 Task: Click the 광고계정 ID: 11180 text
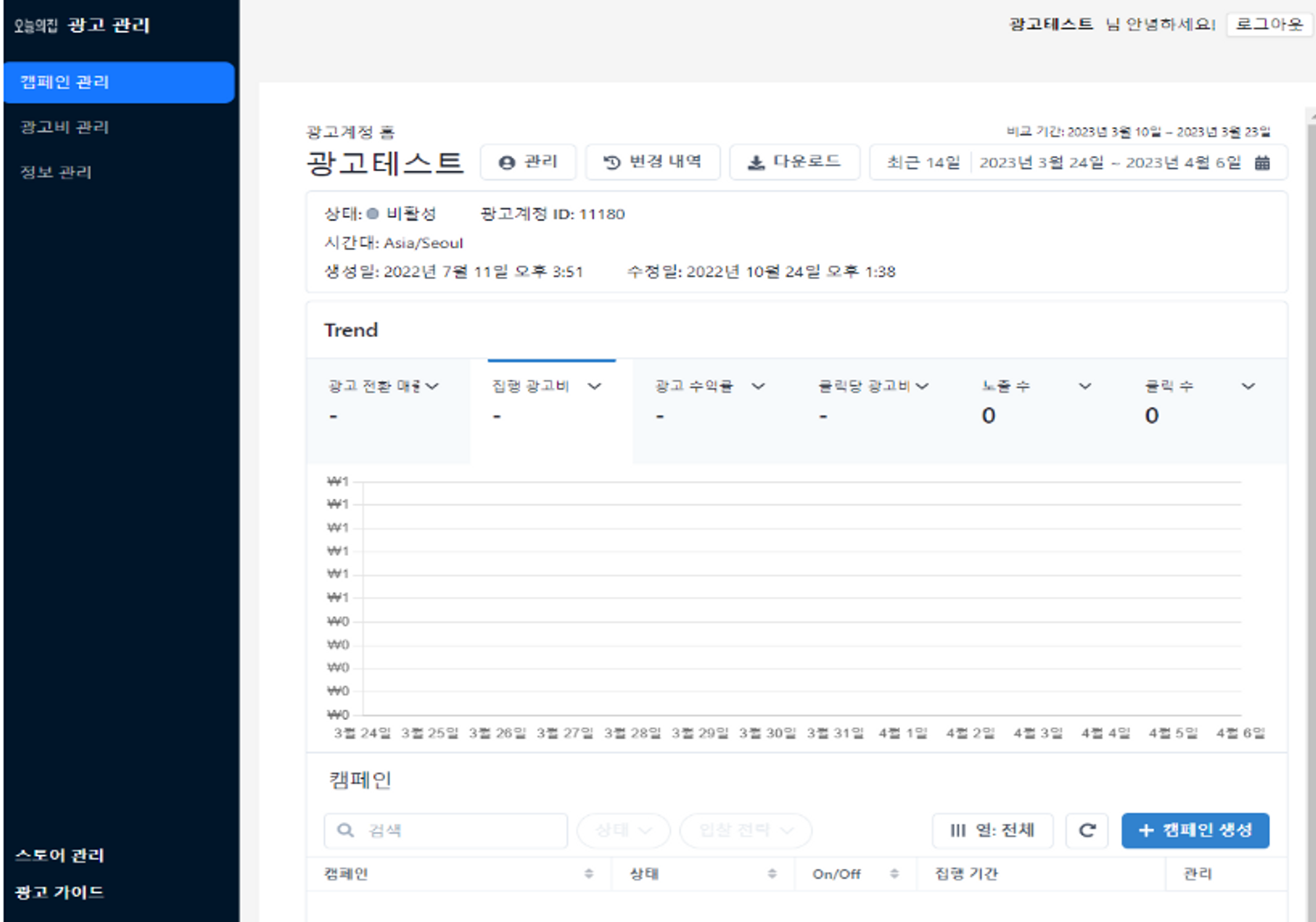click(553, 214)
